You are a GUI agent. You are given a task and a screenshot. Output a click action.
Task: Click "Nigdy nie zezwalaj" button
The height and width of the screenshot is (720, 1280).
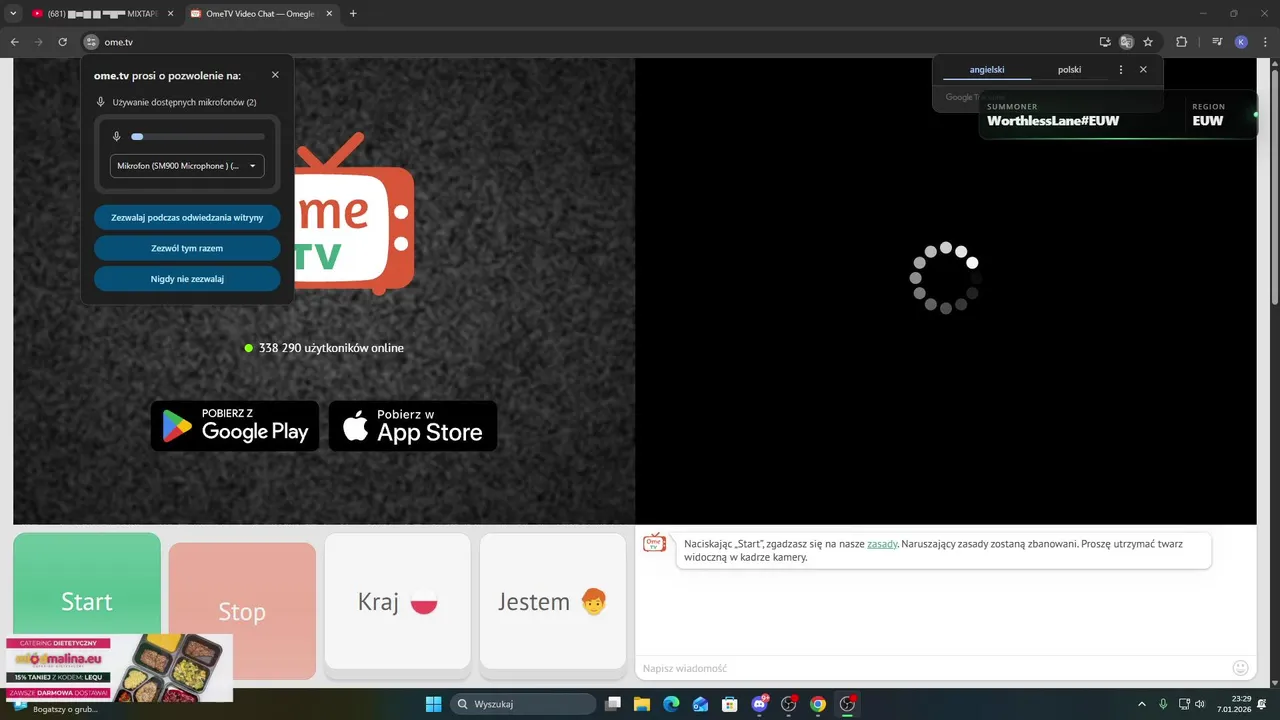pyautogui.click(x=187, y=279)
